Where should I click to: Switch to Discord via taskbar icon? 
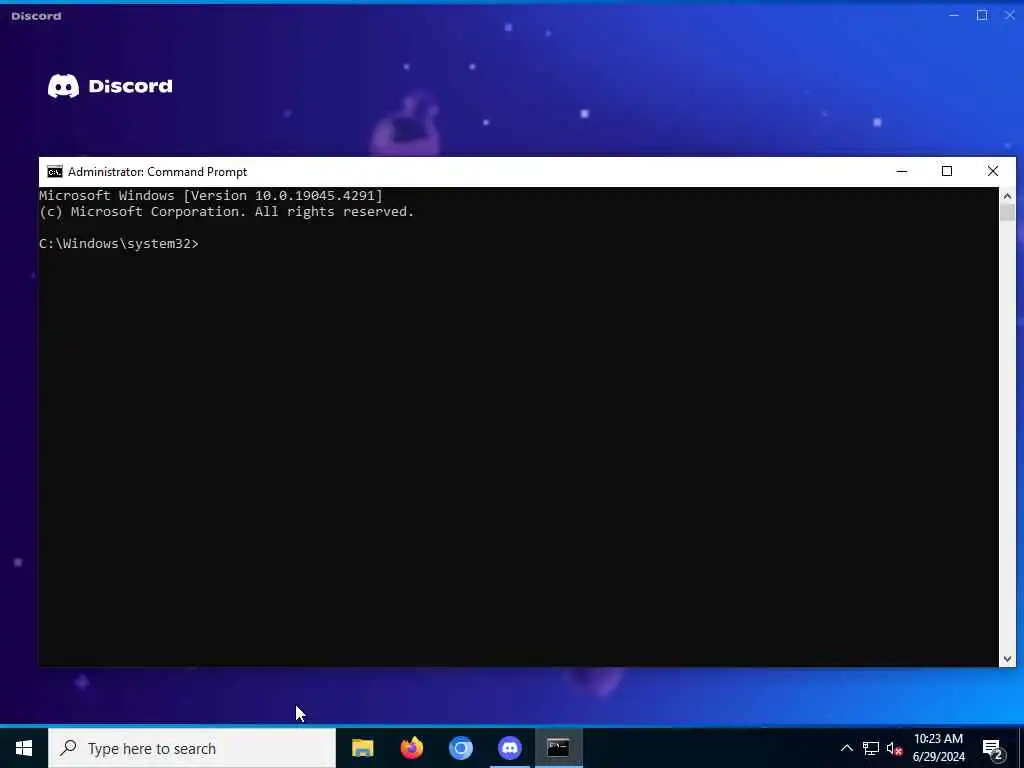coord(509,748)
